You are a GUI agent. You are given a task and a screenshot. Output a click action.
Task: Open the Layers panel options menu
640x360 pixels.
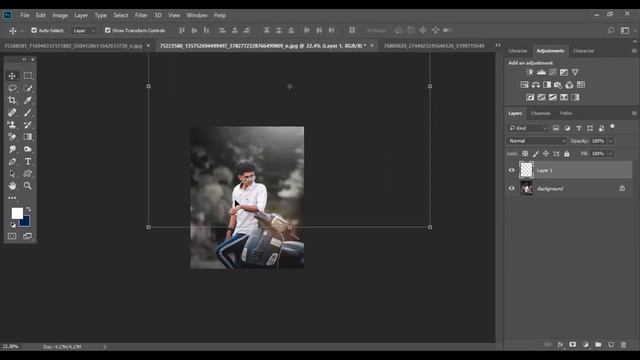(634, 113)
